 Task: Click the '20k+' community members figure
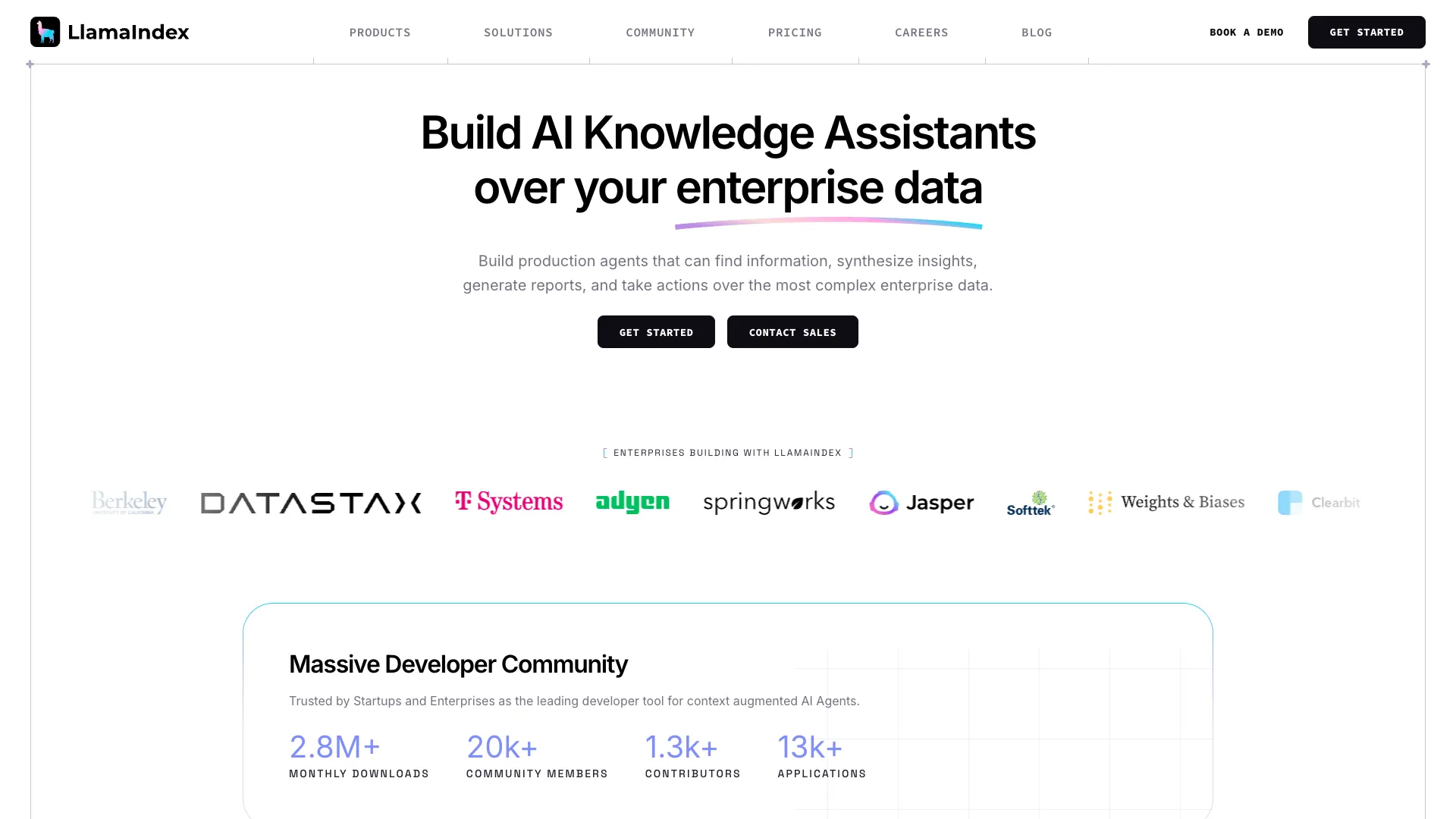coord(502,747)
